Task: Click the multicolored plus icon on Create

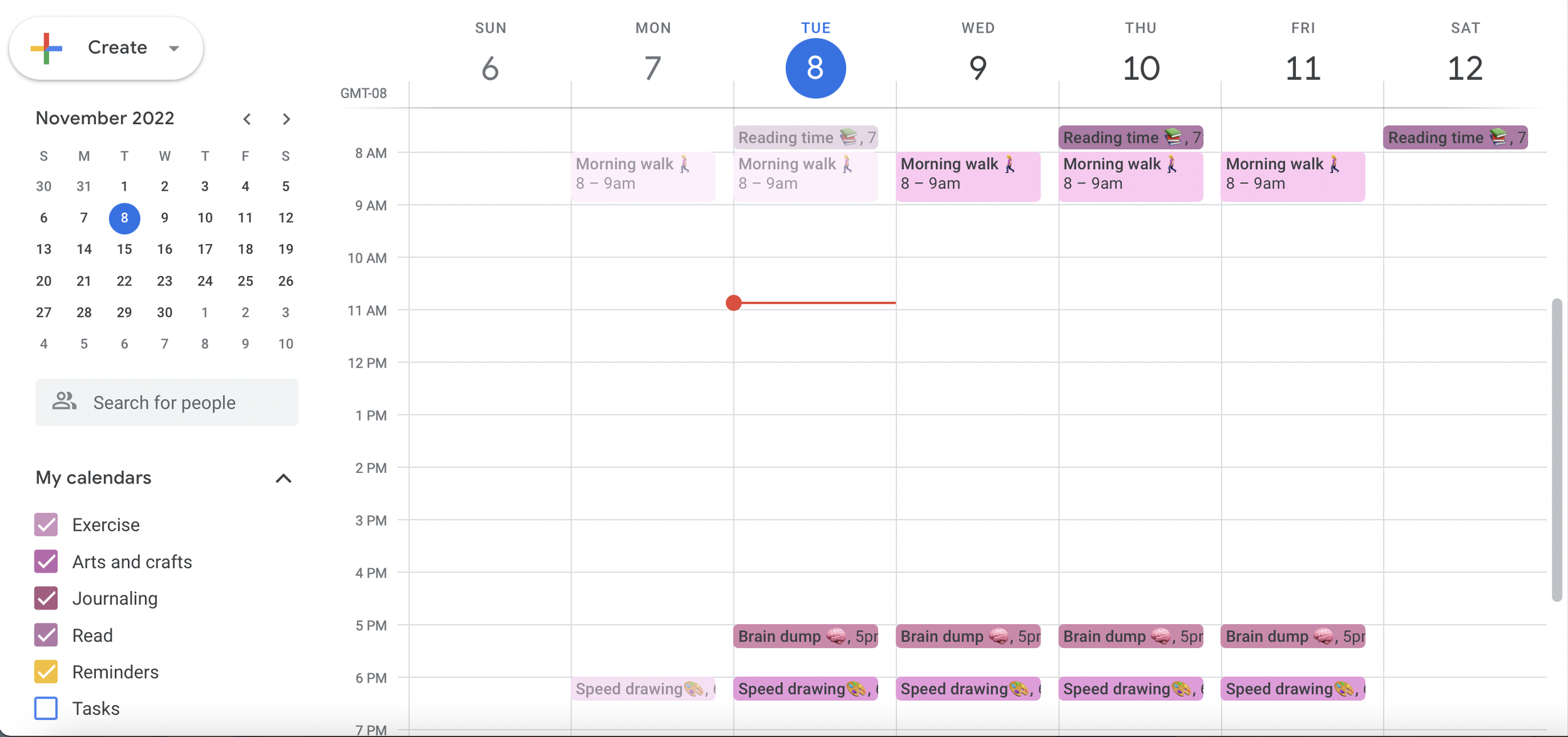Action: pos(45,48)
